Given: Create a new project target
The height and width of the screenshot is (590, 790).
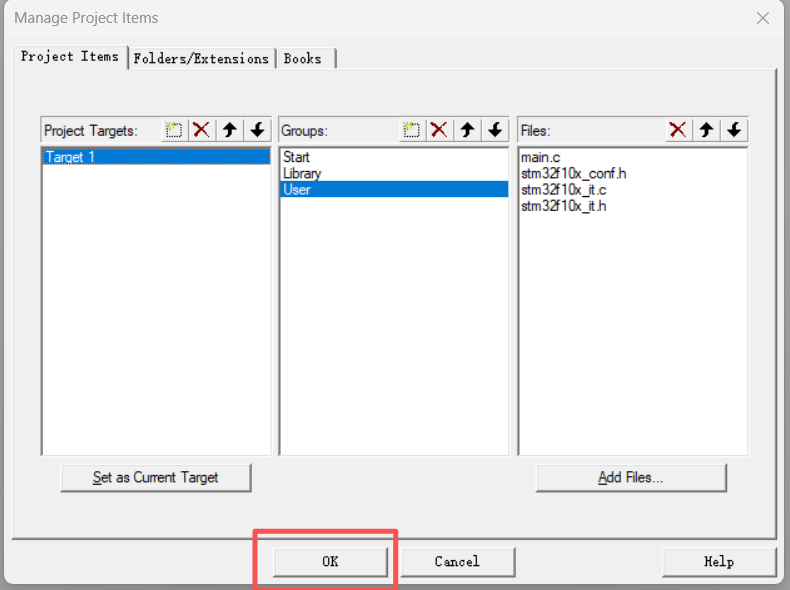Looking at the screenshot, I should tap(174, 130).
